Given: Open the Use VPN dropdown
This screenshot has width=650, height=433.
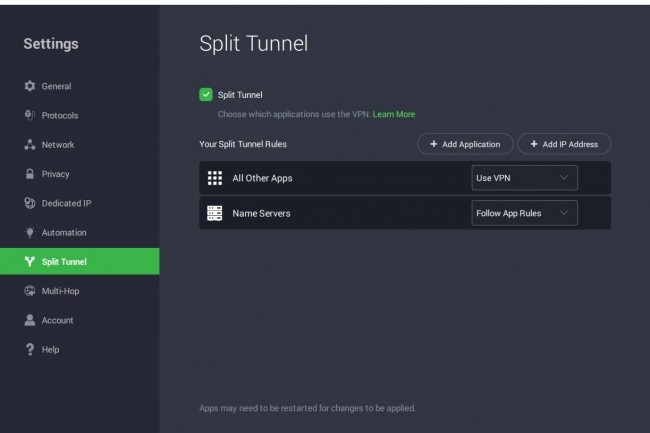Looking at the screenshot, I should (524, 178).
